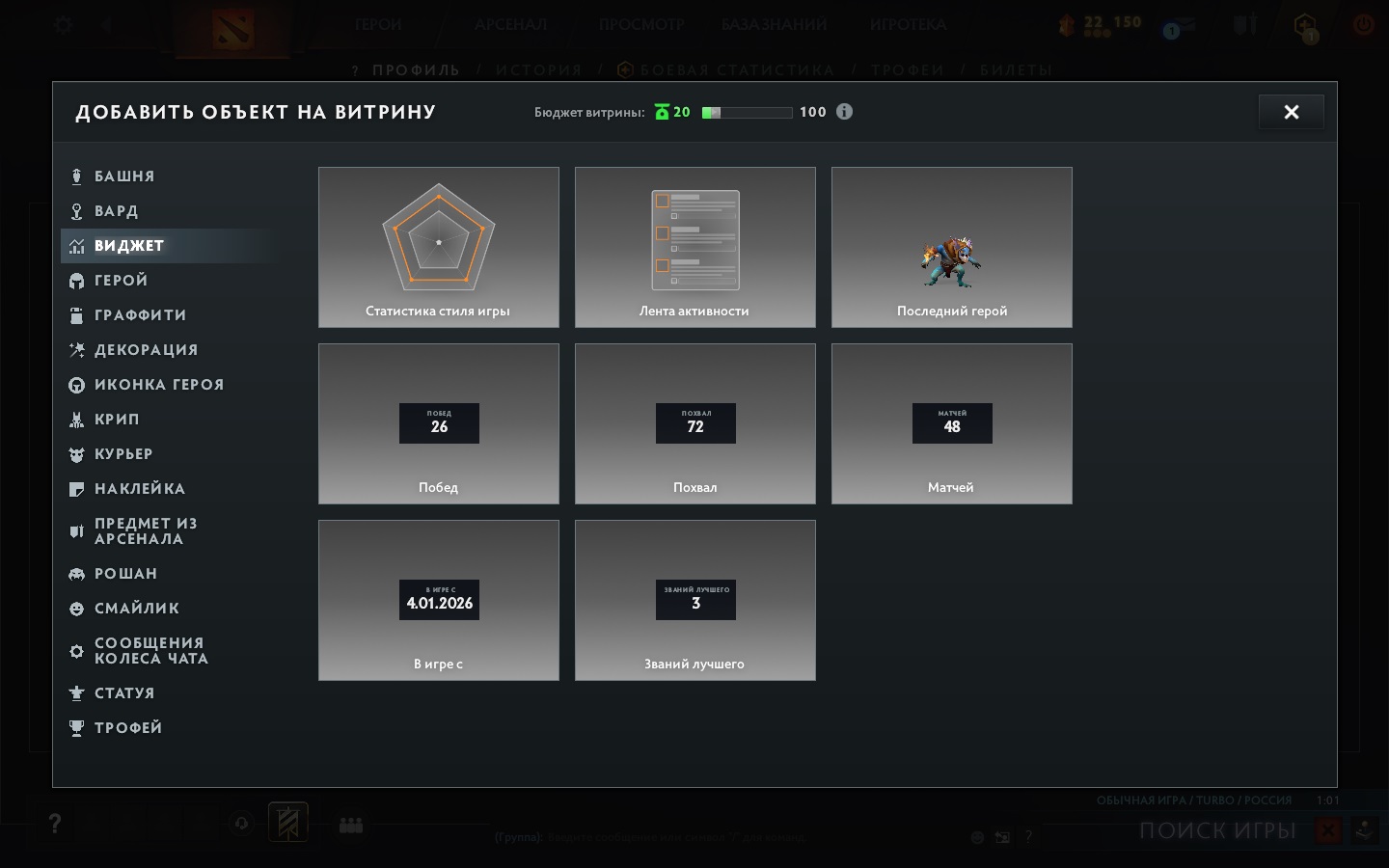The width and height of the screenshot is (1389, 868).
Task: Select Сообщения колеса чата category
Action: point(150,651)
